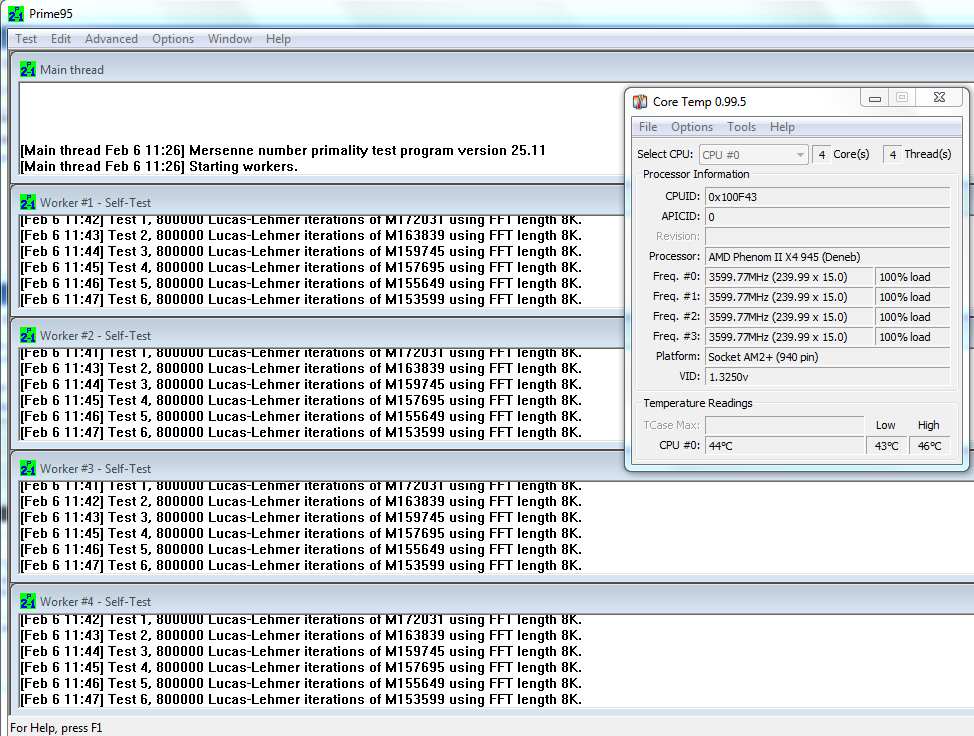Open the Core Temp File menu
This screenshot has height=736, width=974.
(648, 127)
